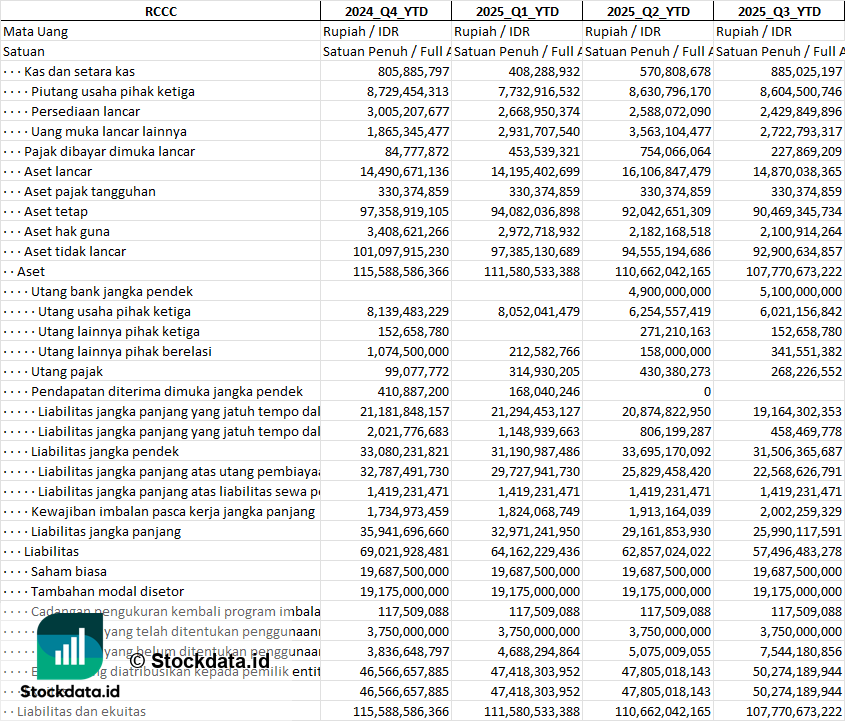Select the Utang bank jangka pendek label
The width and height of the screenshot is (845, 721).
111,291
